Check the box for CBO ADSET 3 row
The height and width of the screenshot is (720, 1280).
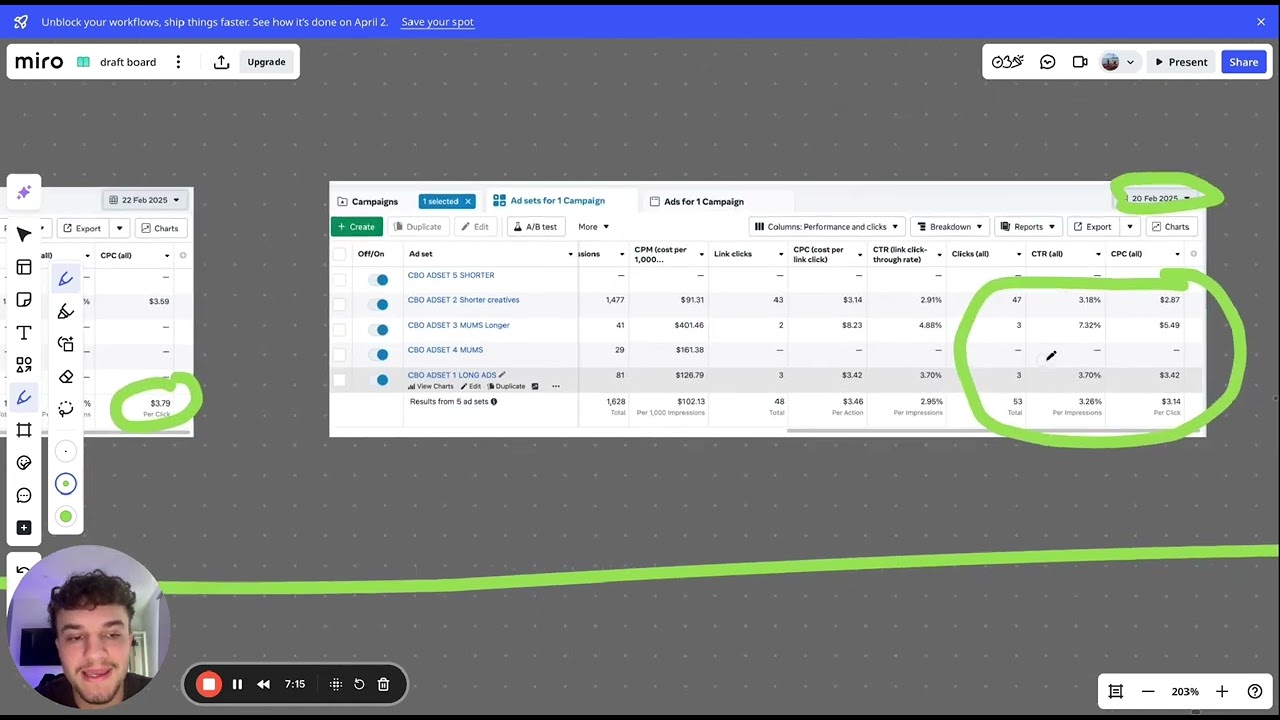click(340, 329)
